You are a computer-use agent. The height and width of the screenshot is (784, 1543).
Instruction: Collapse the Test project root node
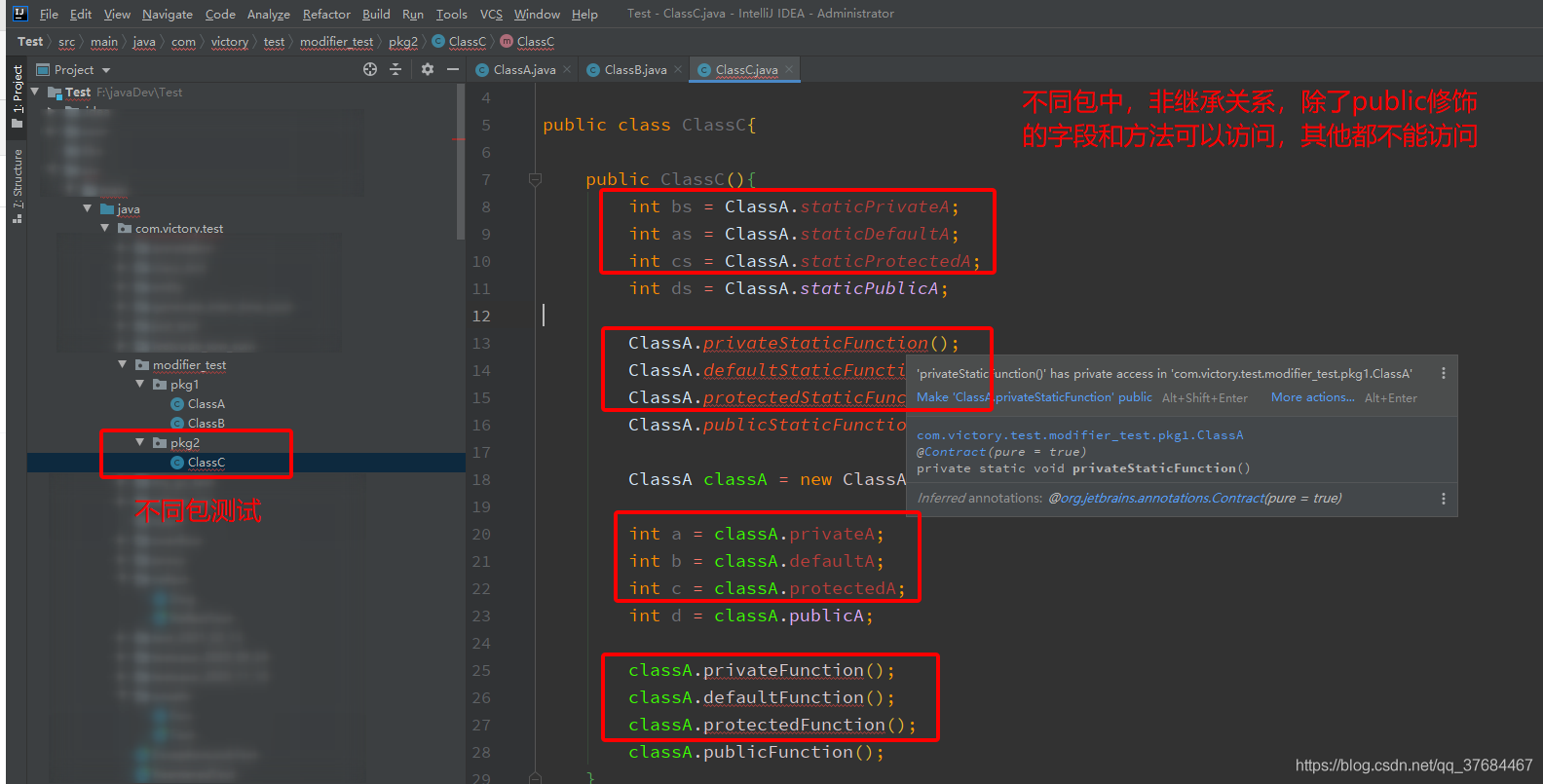(x=36, y=92)
